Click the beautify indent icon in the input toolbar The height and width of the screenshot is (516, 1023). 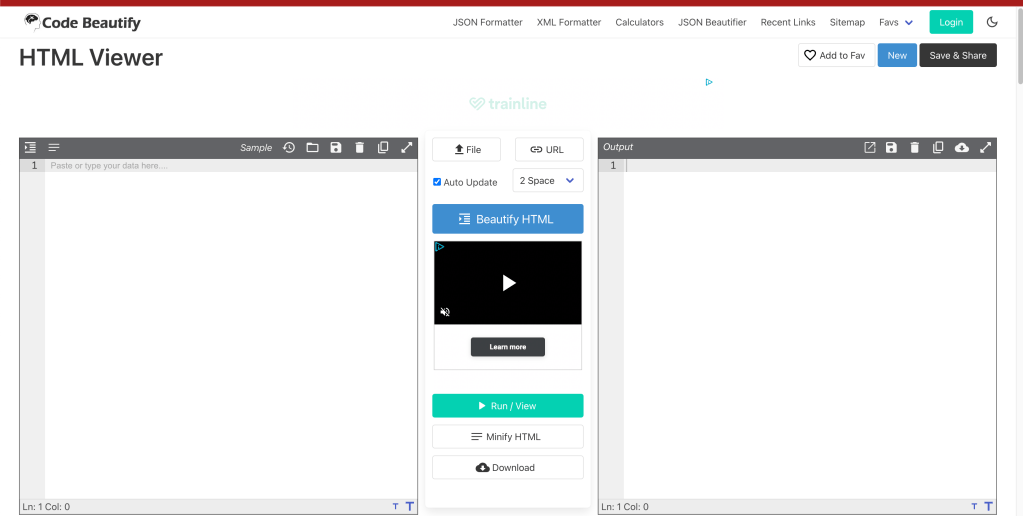pyautogui.click(x=30, y=147)
